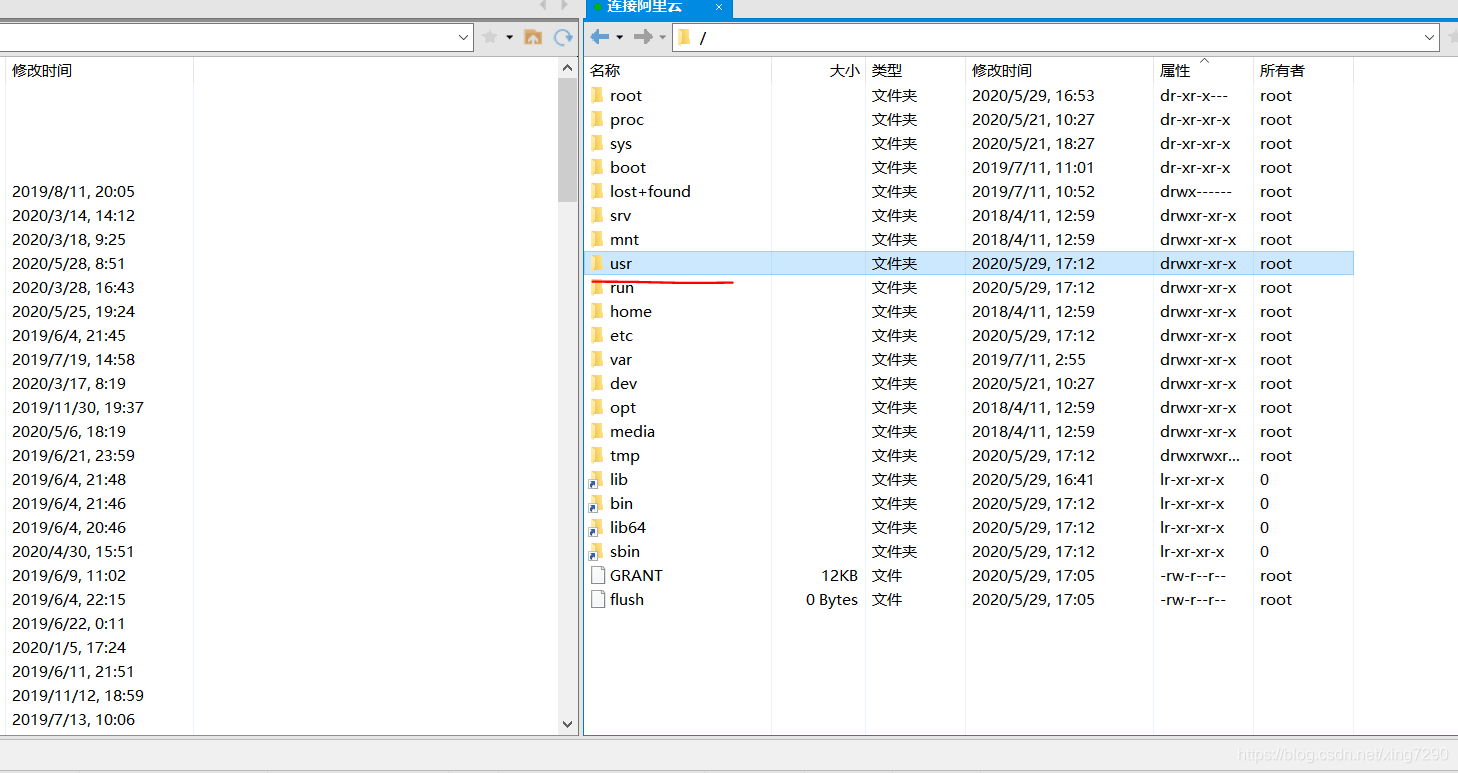Close the 连接阿里云 tab
The height and width of the screenshot is (773, 1458).
click(718, 7)
